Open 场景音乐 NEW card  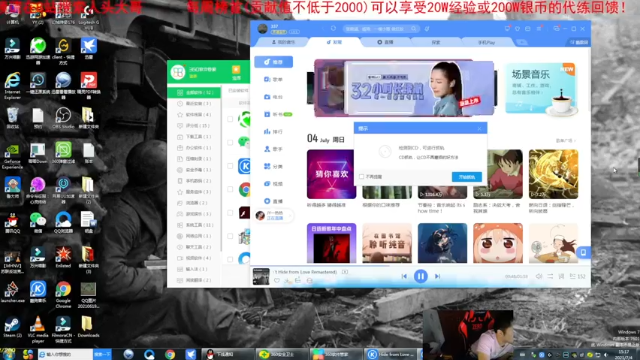(x=541, y=88)
